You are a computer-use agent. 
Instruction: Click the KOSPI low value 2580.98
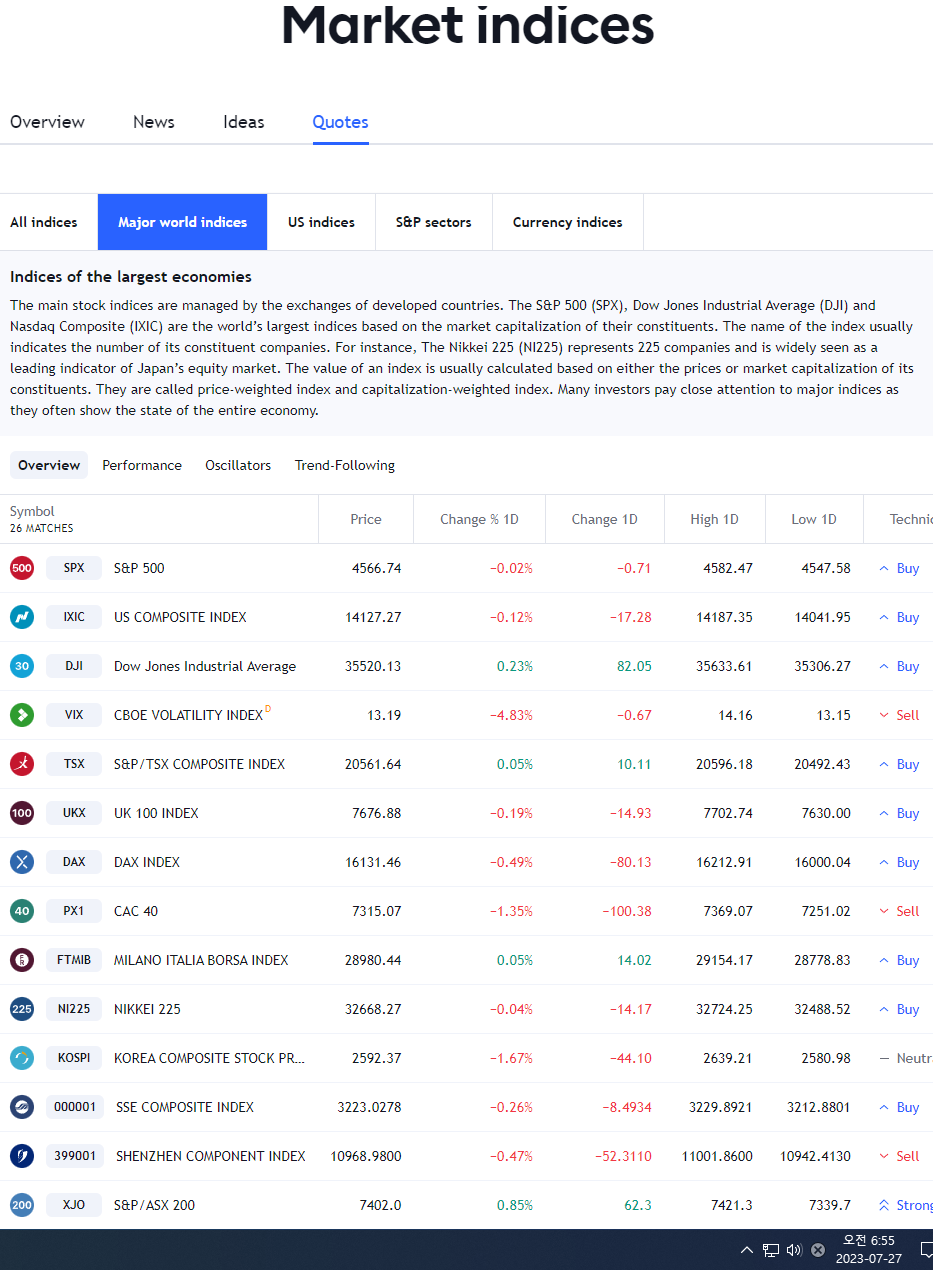pos(826,1058)
